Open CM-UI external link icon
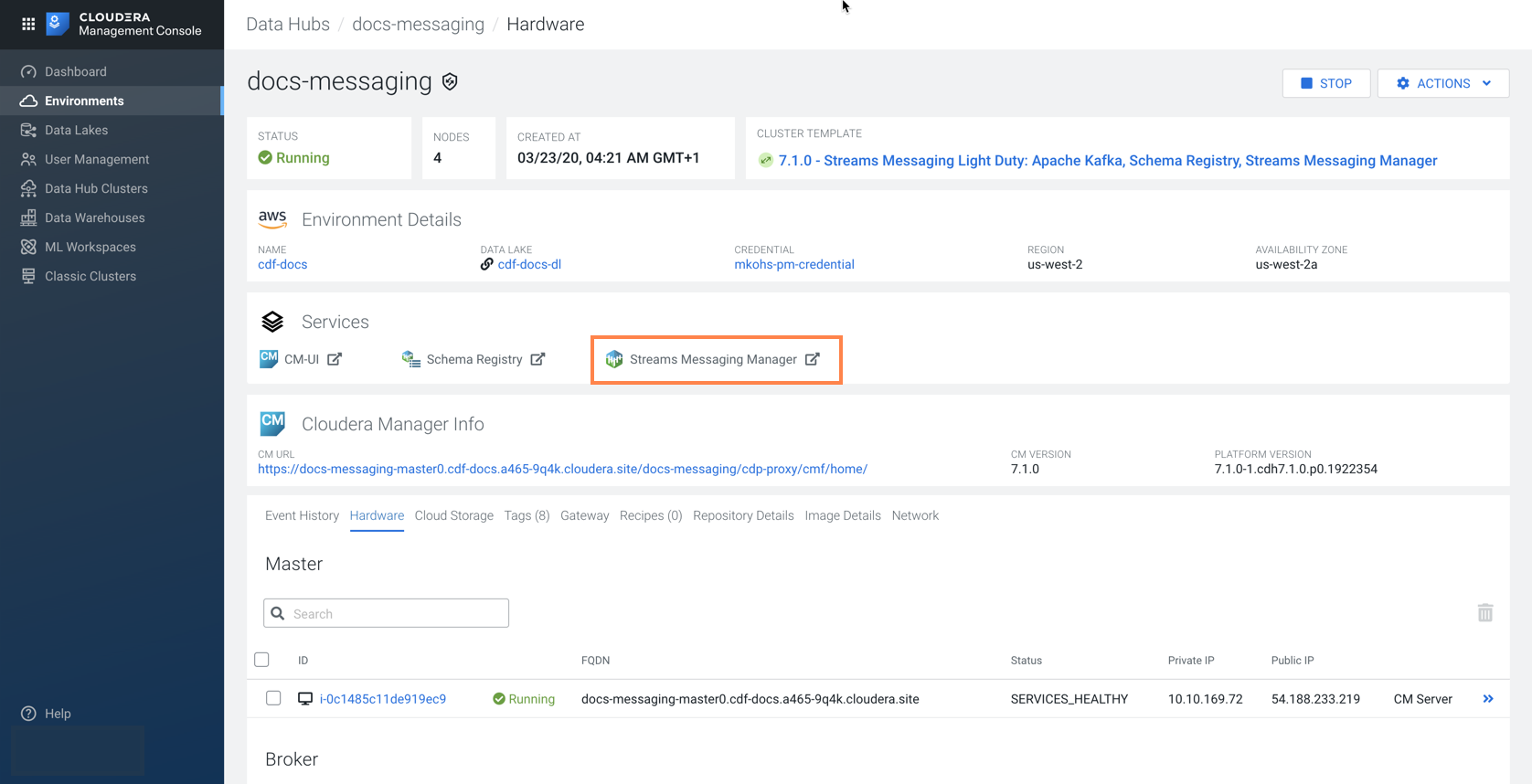This screenshot has width=1532, height=784. [x=335, y=359]
